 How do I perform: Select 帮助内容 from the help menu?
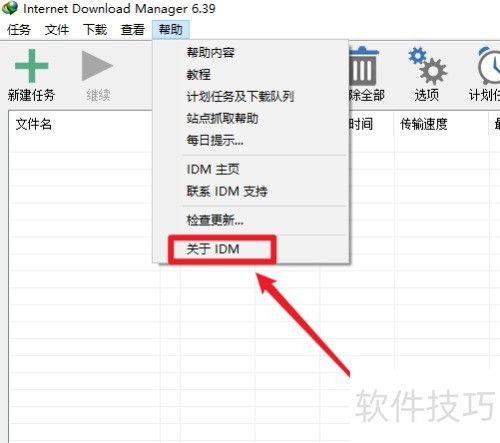(251, 53)
